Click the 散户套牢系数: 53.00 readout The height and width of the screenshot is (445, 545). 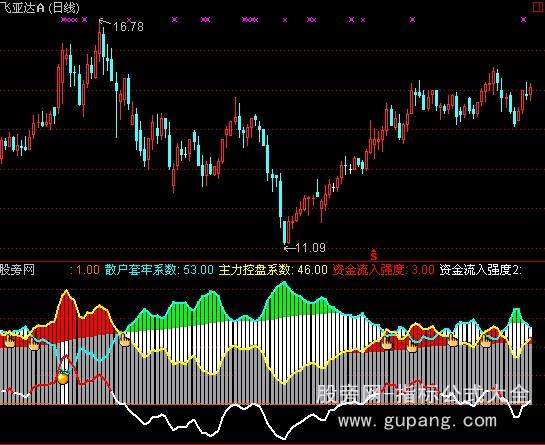(x=159, y=269)
